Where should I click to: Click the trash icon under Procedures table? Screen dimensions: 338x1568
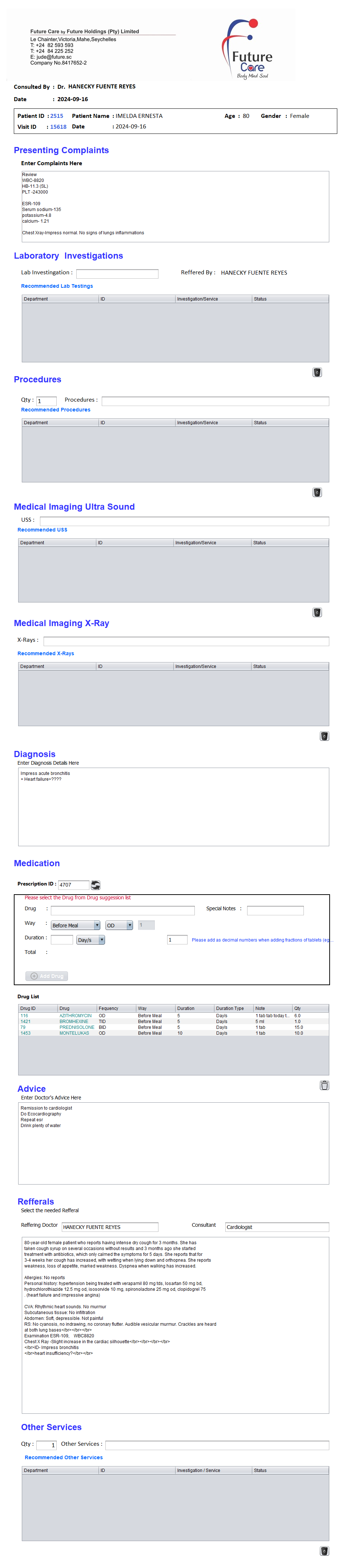point(317,493)
